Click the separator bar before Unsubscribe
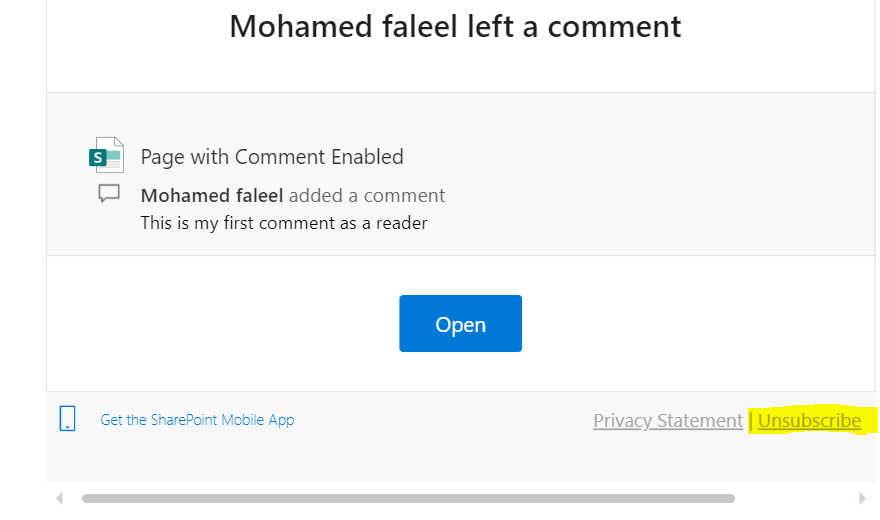 (751, 421)
